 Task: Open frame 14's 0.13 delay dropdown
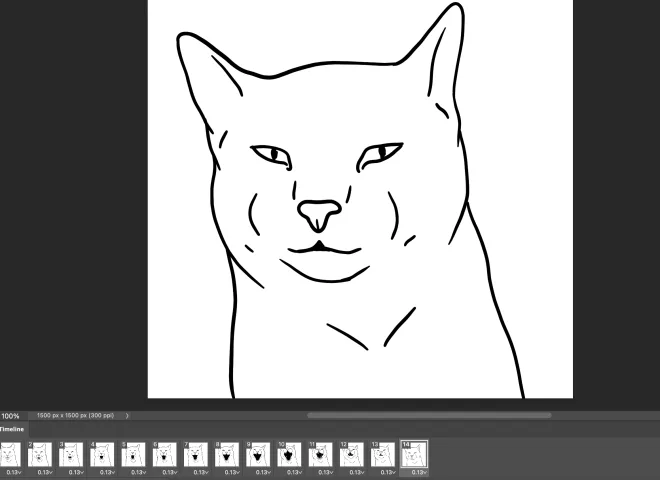point(415,472)
